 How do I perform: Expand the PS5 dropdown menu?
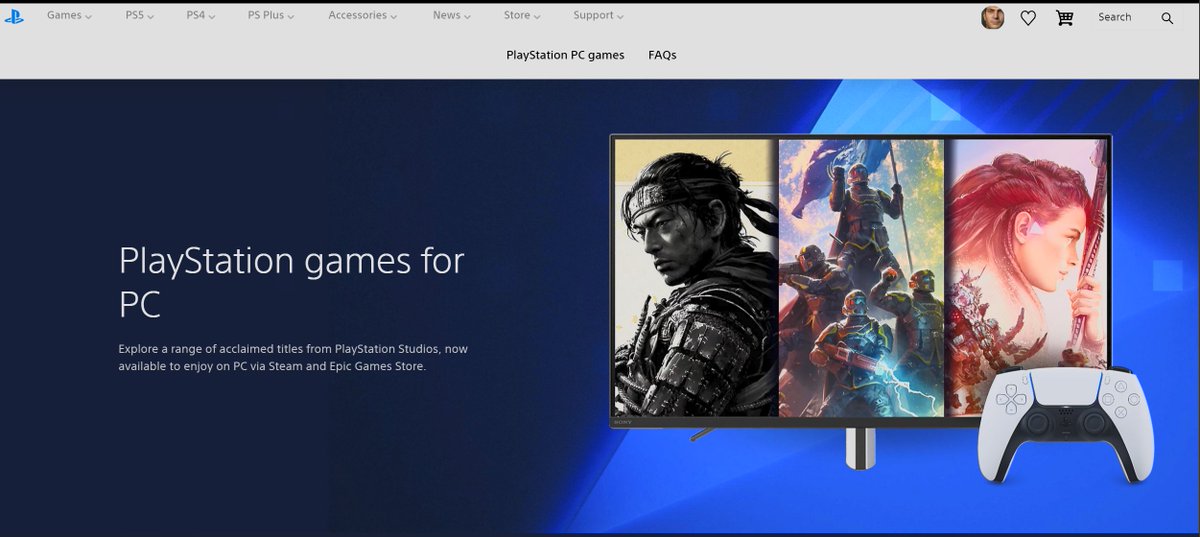coord(140,16)
